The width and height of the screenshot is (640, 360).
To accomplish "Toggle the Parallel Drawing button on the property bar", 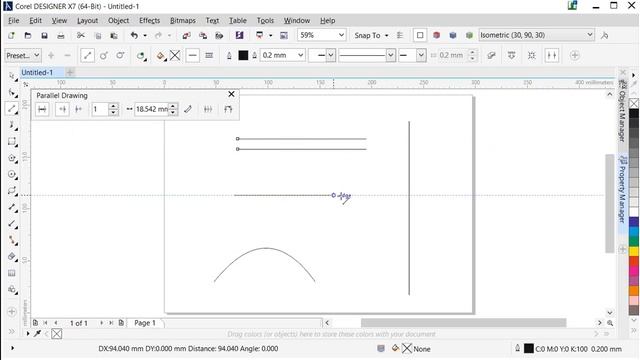I will coord(552,56).
